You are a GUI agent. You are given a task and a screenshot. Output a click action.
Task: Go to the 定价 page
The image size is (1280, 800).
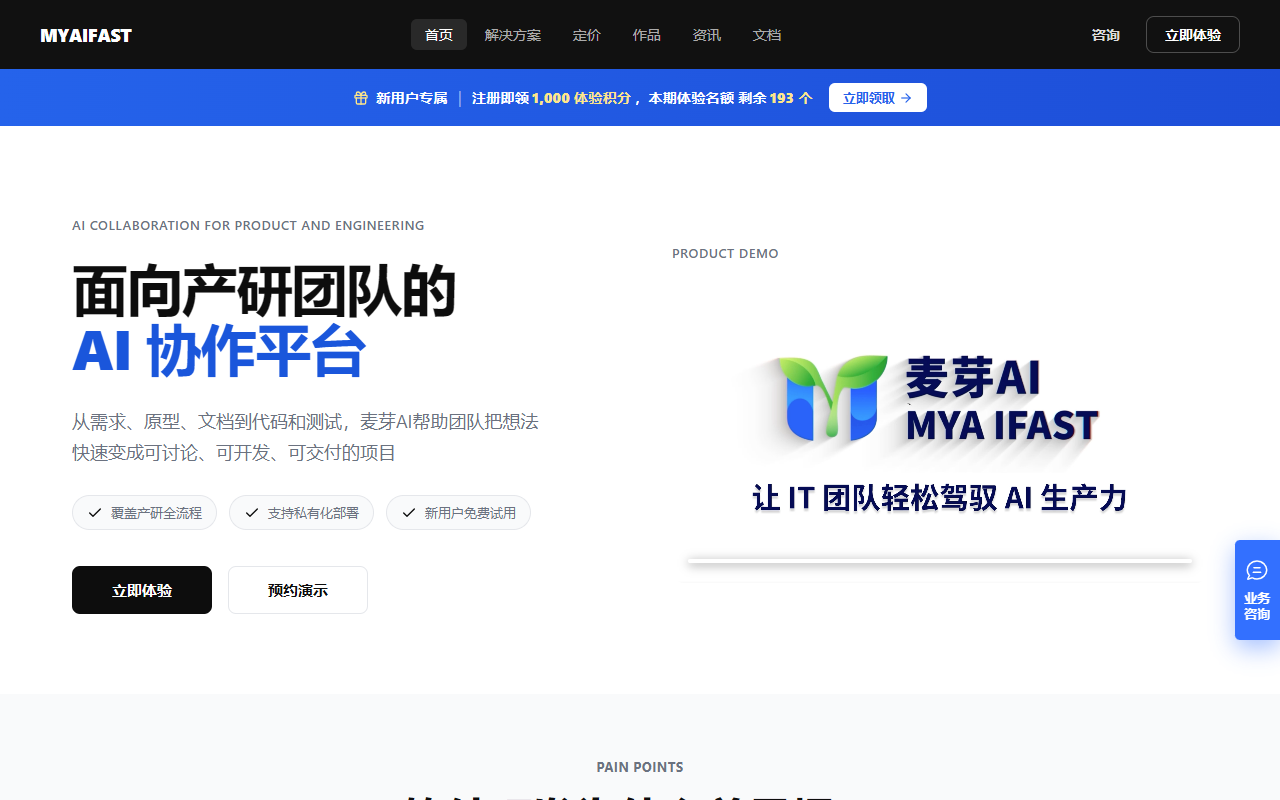[x=587, y=35]
